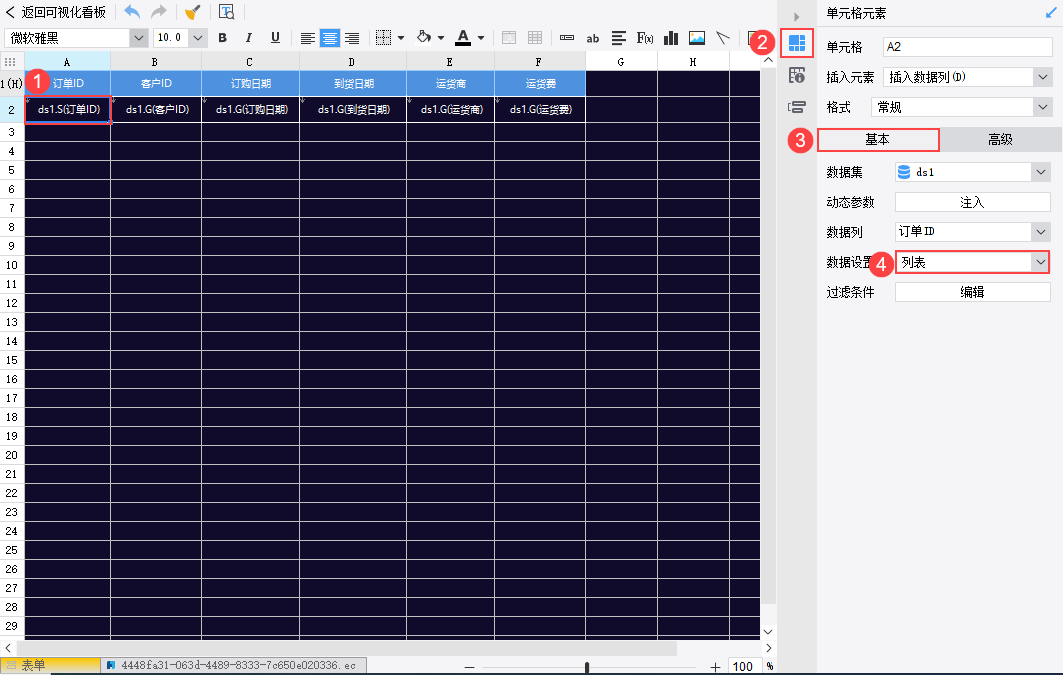Click the 注入 dynamic parameter button

point(972,202)
